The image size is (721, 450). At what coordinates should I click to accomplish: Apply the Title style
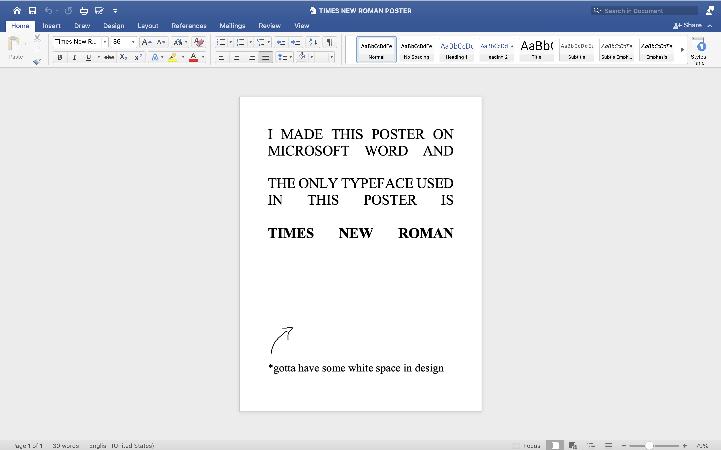pos(536,50)
